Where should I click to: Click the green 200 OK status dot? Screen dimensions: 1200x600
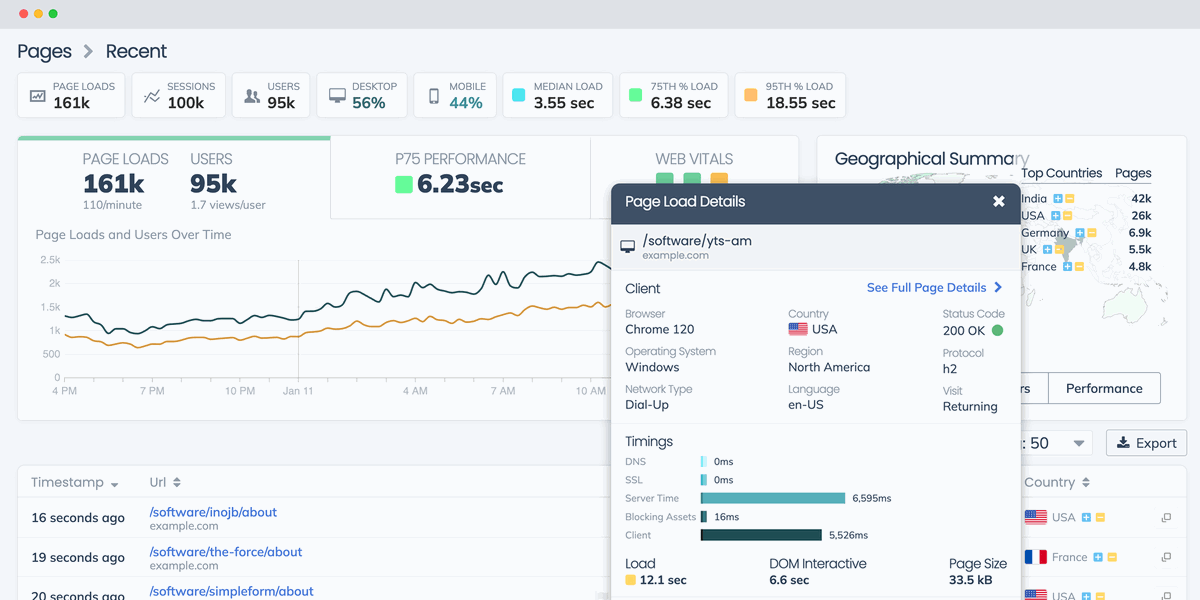997,330
